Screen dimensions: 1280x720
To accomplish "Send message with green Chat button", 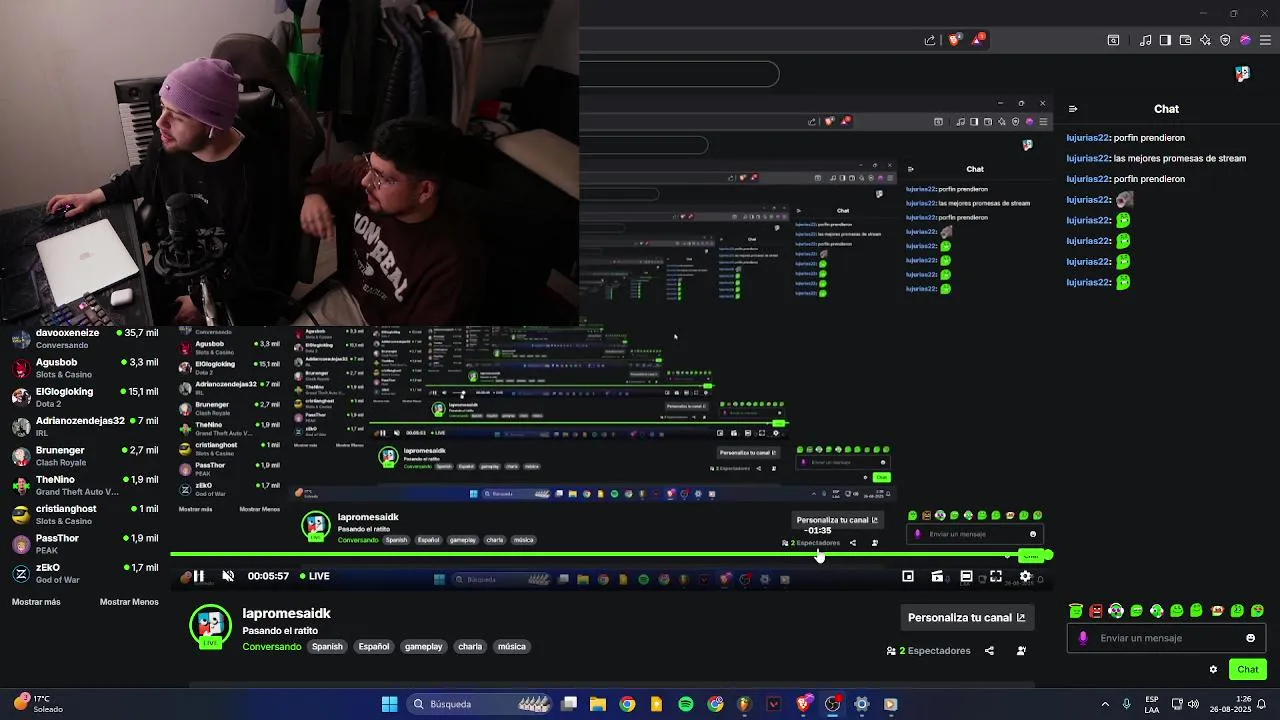I will pos(1248,670).
